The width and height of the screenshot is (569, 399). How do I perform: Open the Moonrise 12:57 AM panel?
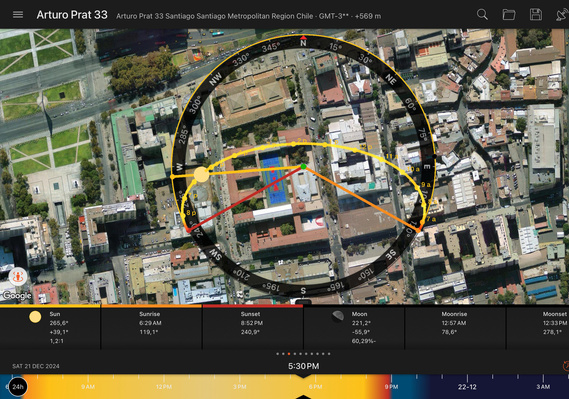455,328
